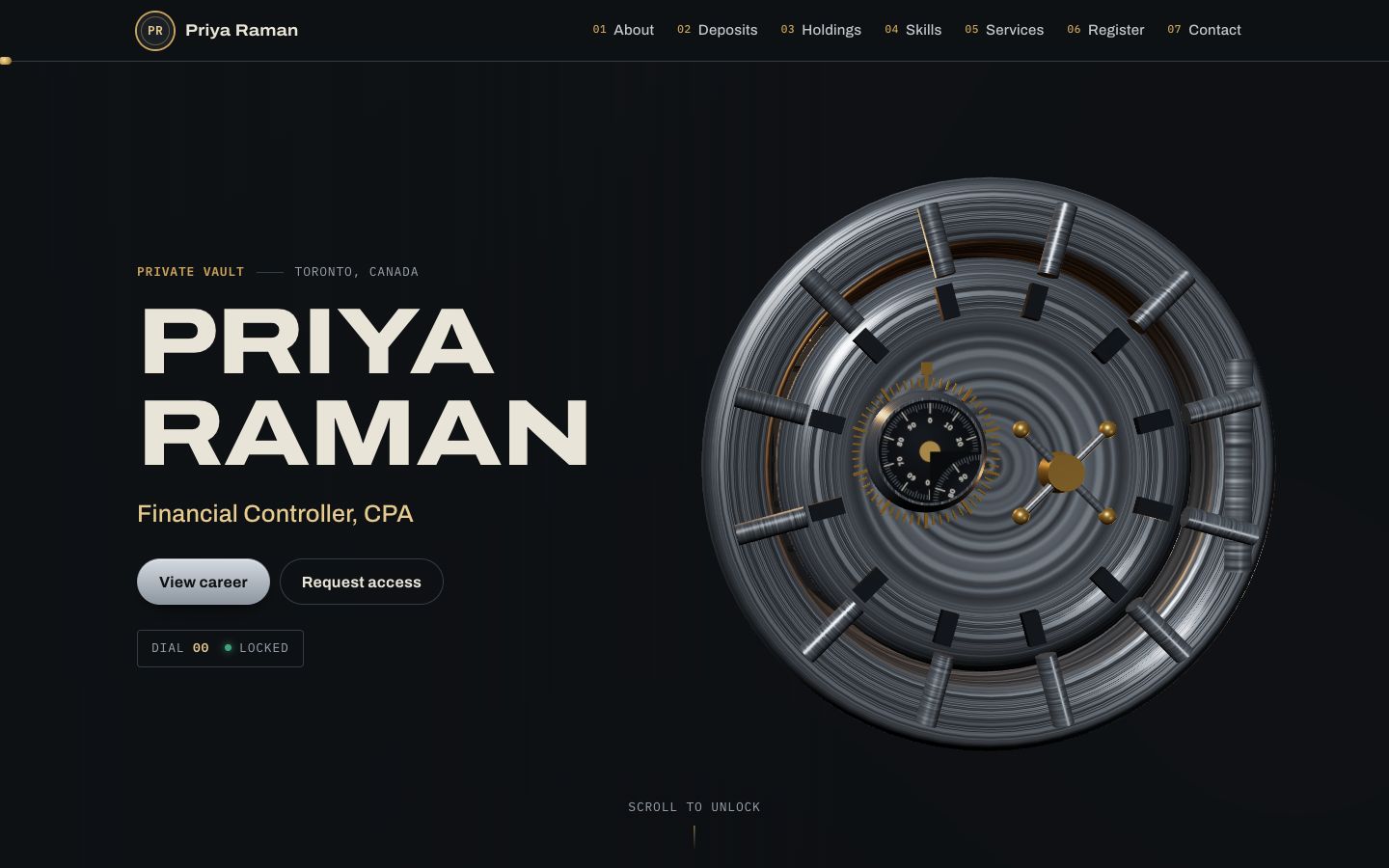The height and width of the screenshot is (868, 1389).
Task: Click the Priya Raman brand name
Action: 241,30
